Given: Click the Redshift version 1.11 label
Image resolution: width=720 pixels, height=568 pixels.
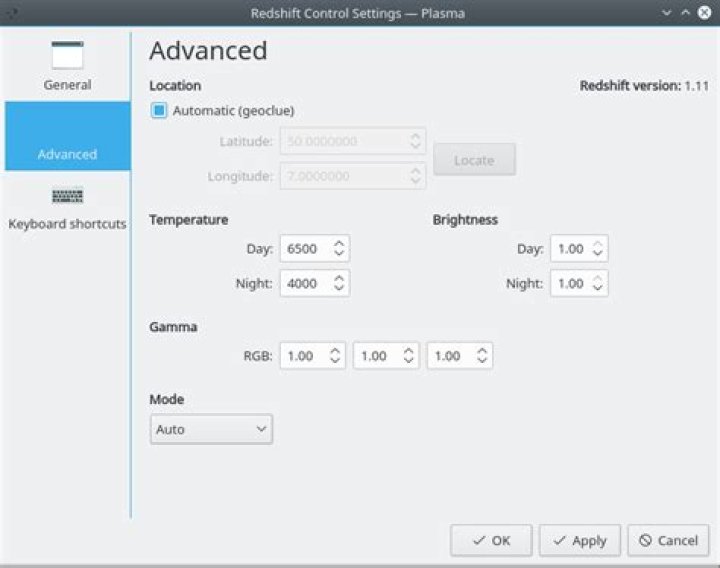Looking at the screenshot, I should point(644,85).
